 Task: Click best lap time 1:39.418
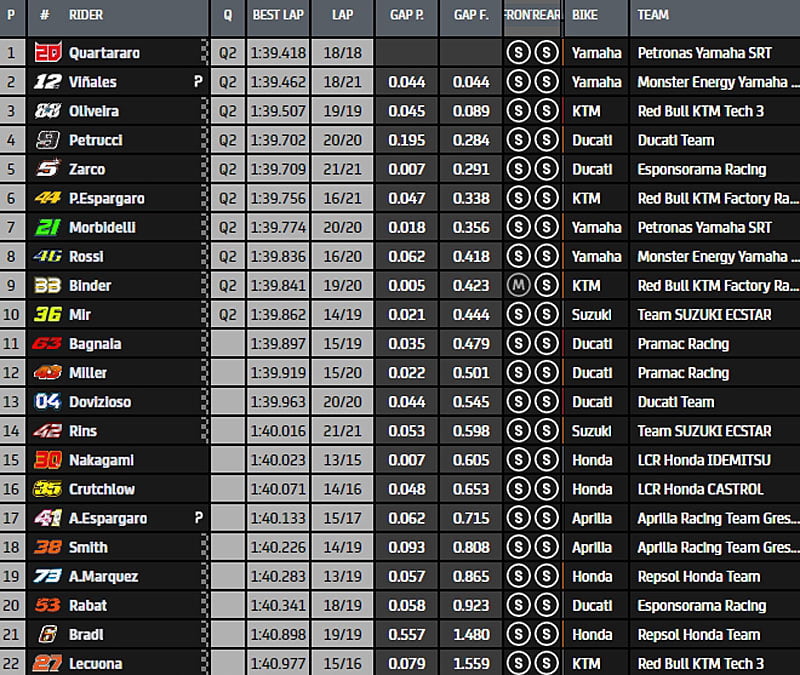[278, 53]
